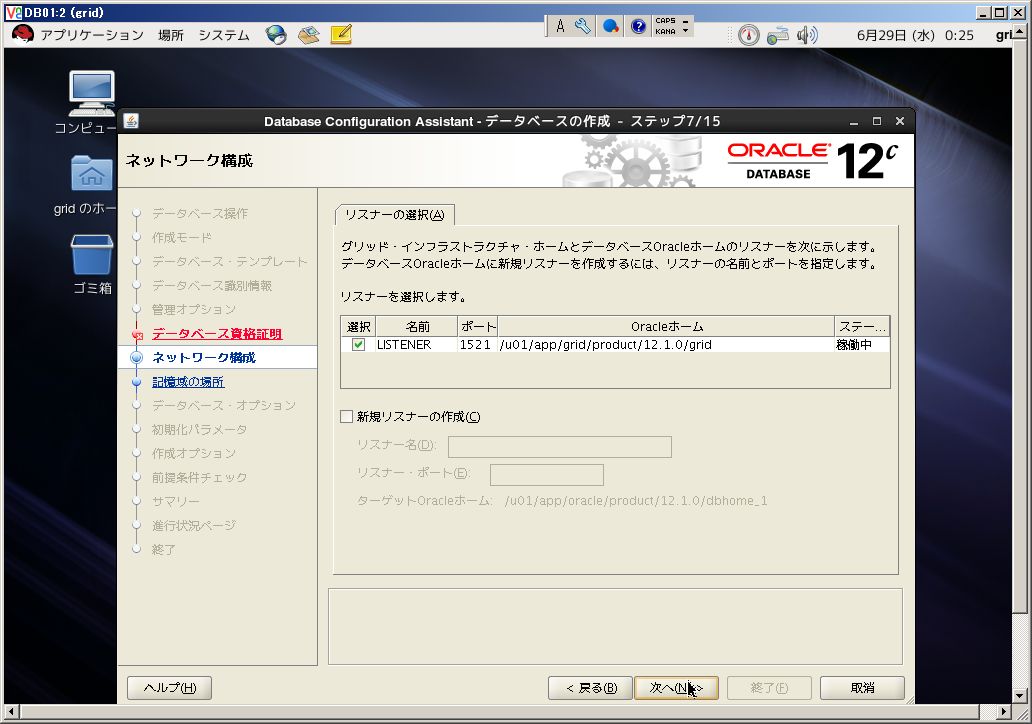This screenshot has width=1032, height=724.
Task: Click the ヘルプ button
Action: pos(169,688)
